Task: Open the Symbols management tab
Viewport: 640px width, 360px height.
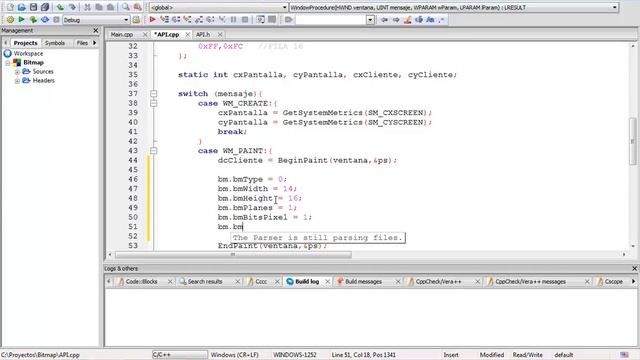Action: tap(55, 43)
